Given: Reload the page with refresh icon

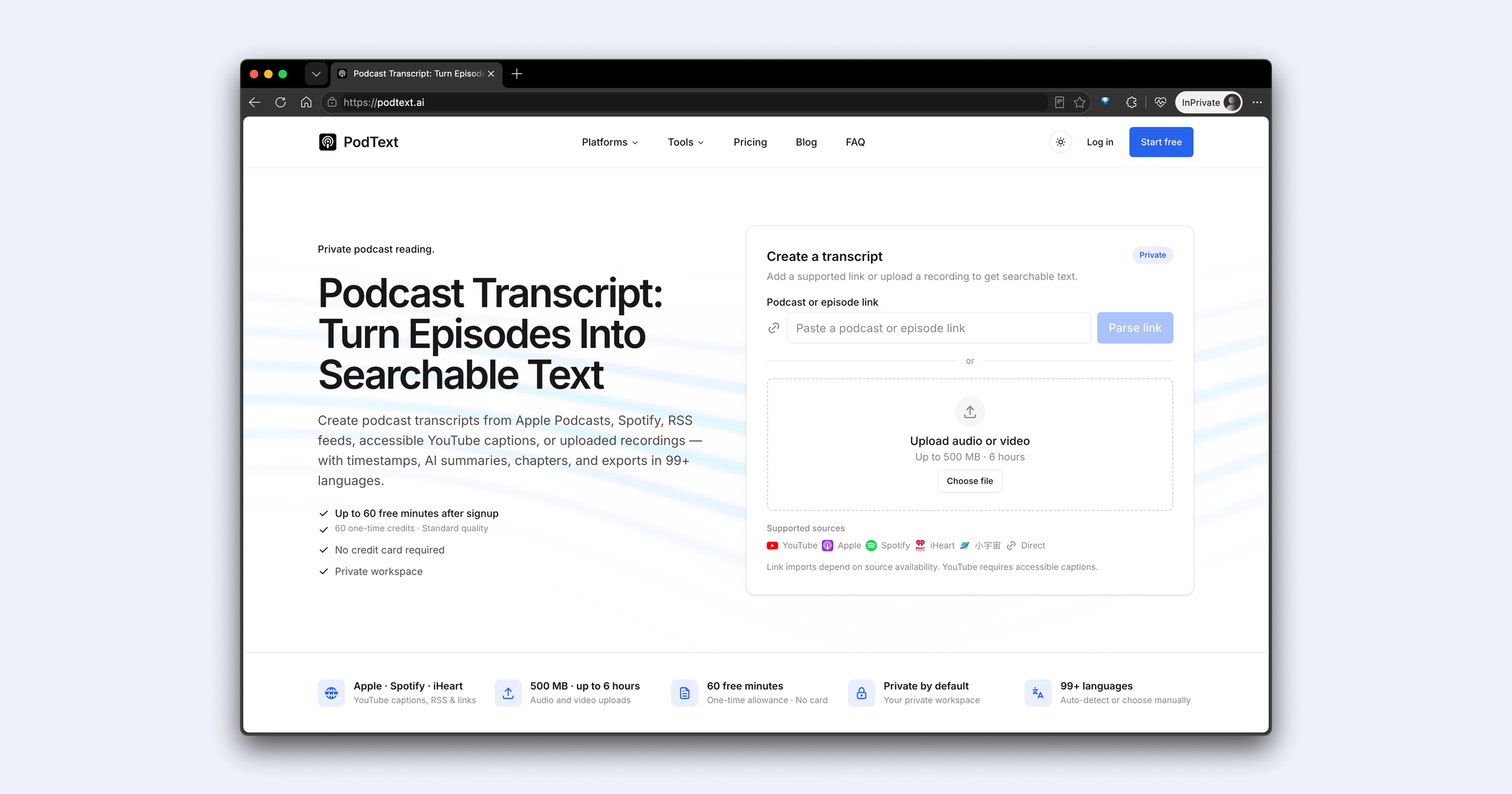Looking at the screenshot, I should (280, 102).
